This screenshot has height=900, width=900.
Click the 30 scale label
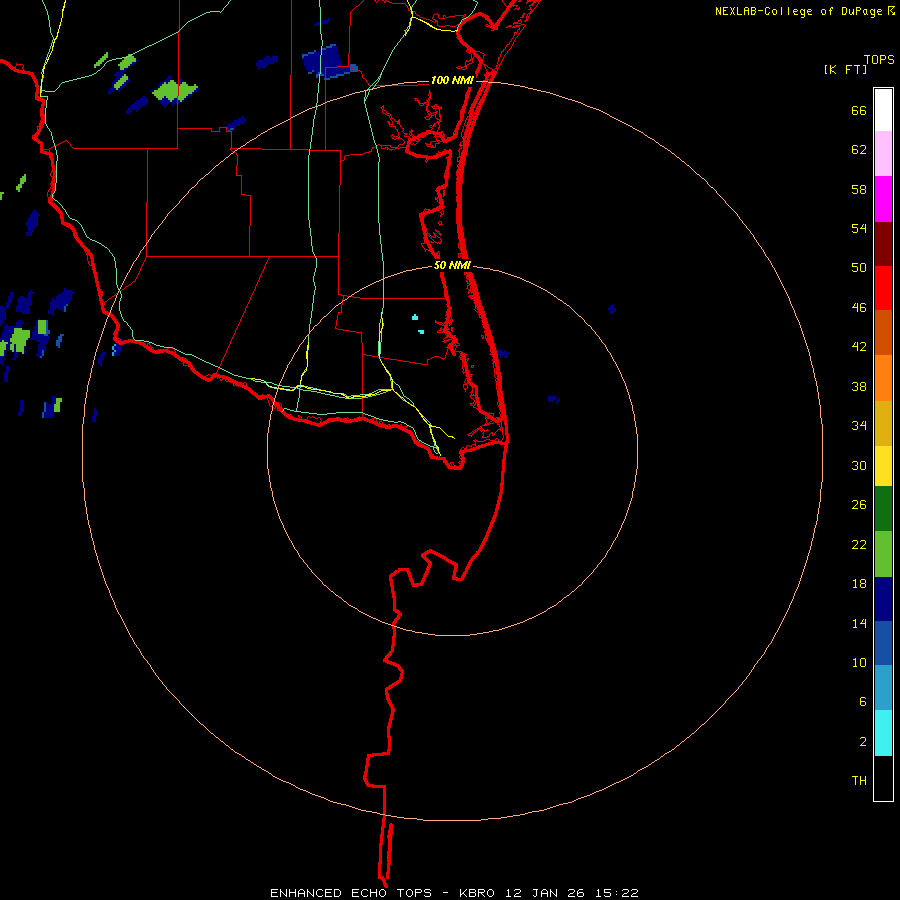pyautogui.click(x=859, y=465)
